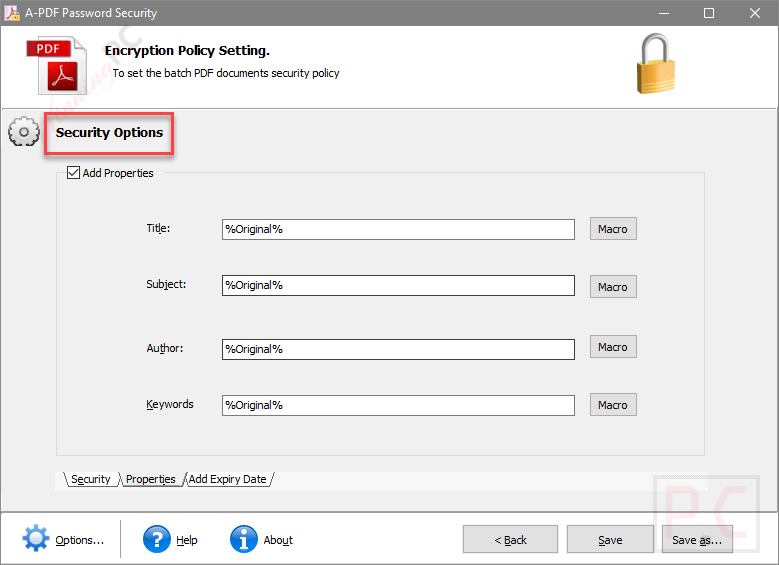Click the app icon in title bar
Image resolution: width=779 pixels, height=565 pixels.
click(x=12, y=12)
